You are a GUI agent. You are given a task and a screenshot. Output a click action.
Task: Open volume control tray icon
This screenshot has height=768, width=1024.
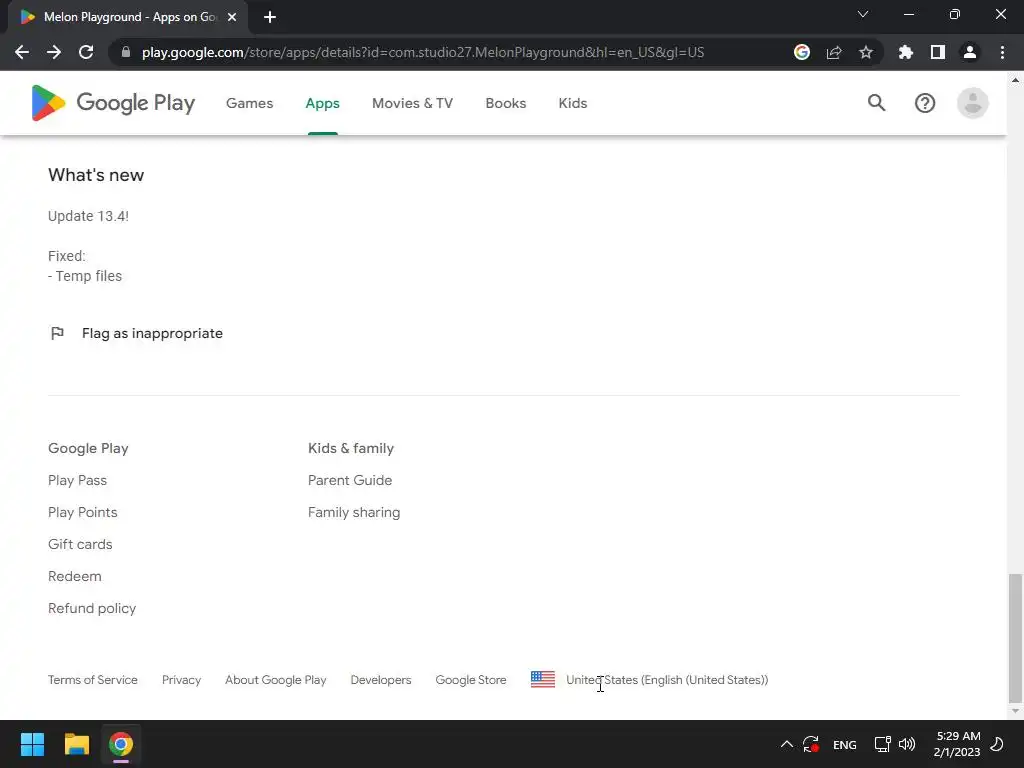point(907,744)
